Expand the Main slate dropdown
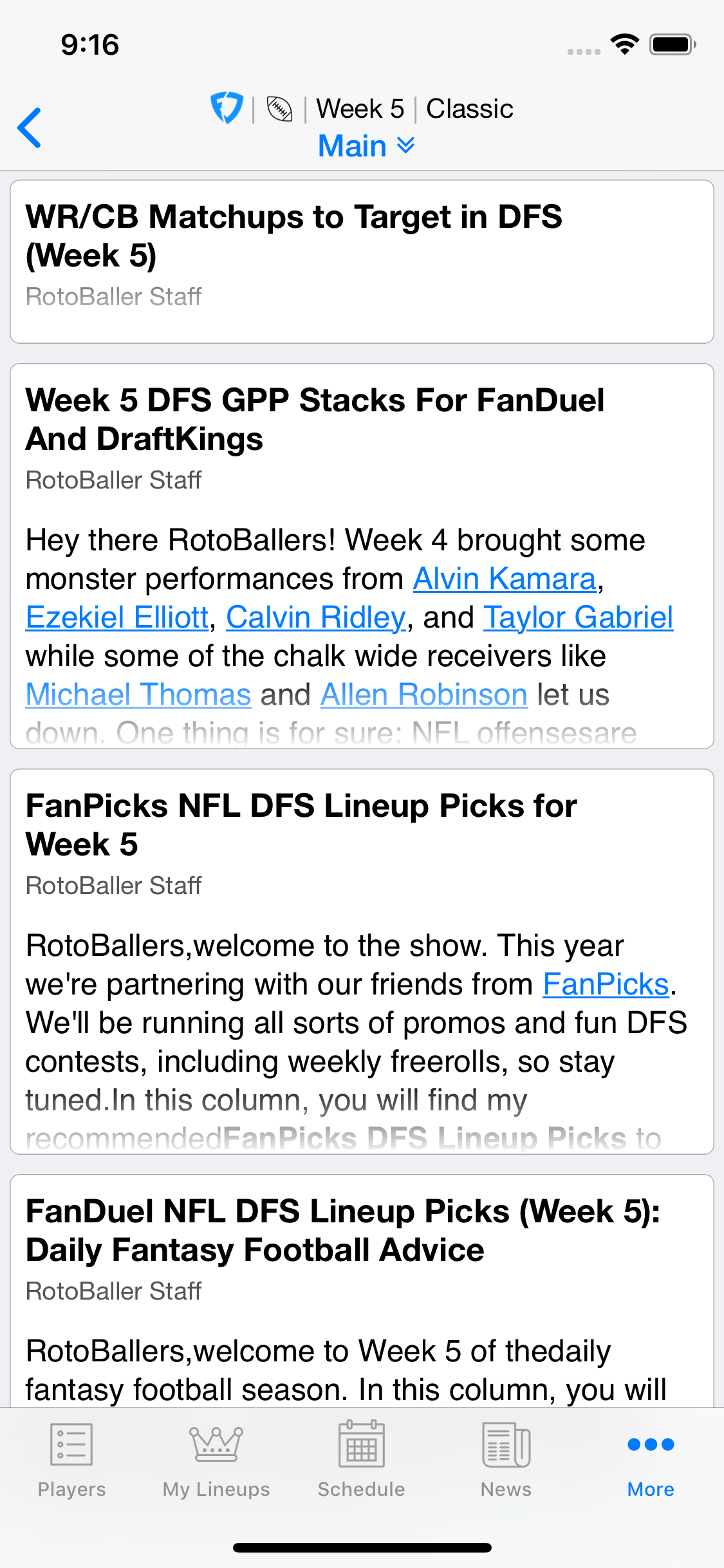 coord(353,146)
